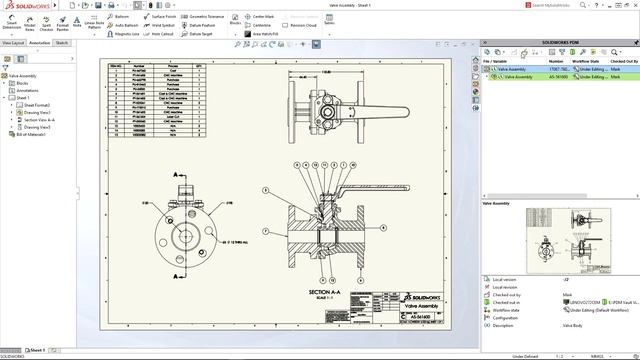Screen dimensions: 640x360
Task: Apply Area Hatch/Fill
Action: pyautogui.click(x=261, y=34)
